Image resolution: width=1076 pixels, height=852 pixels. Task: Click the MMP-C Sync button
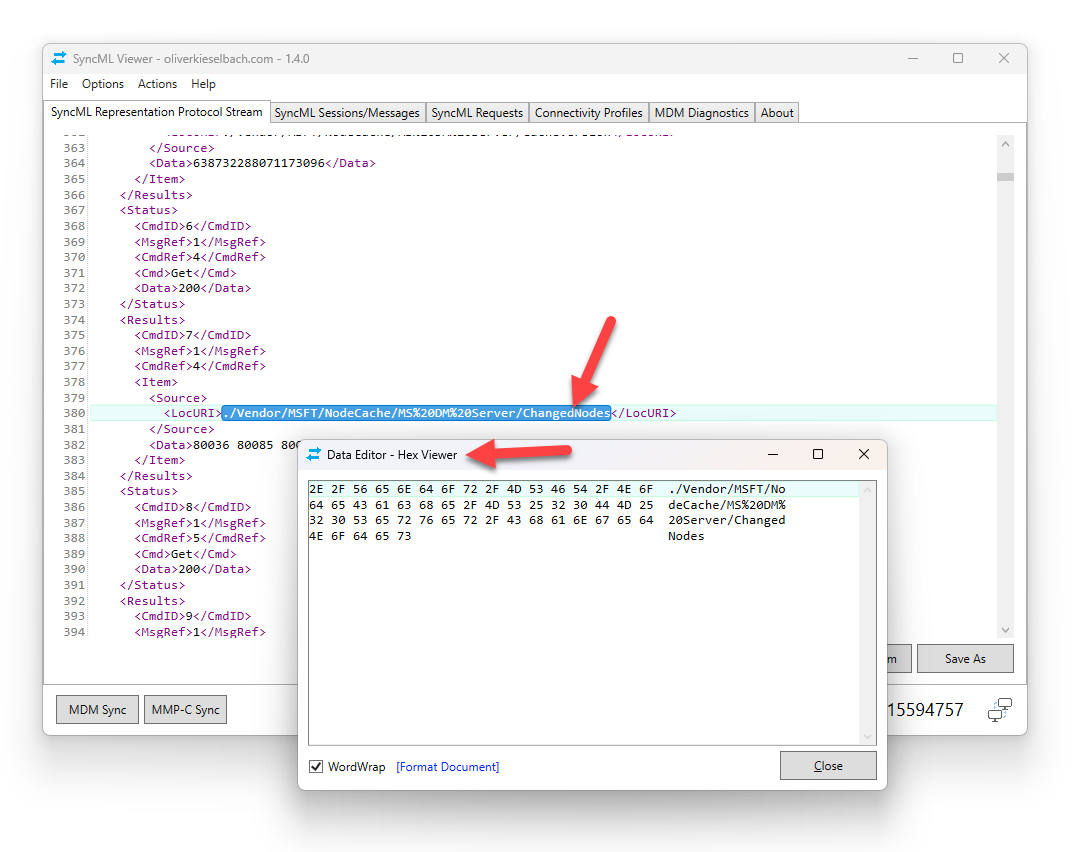[185, 708]
